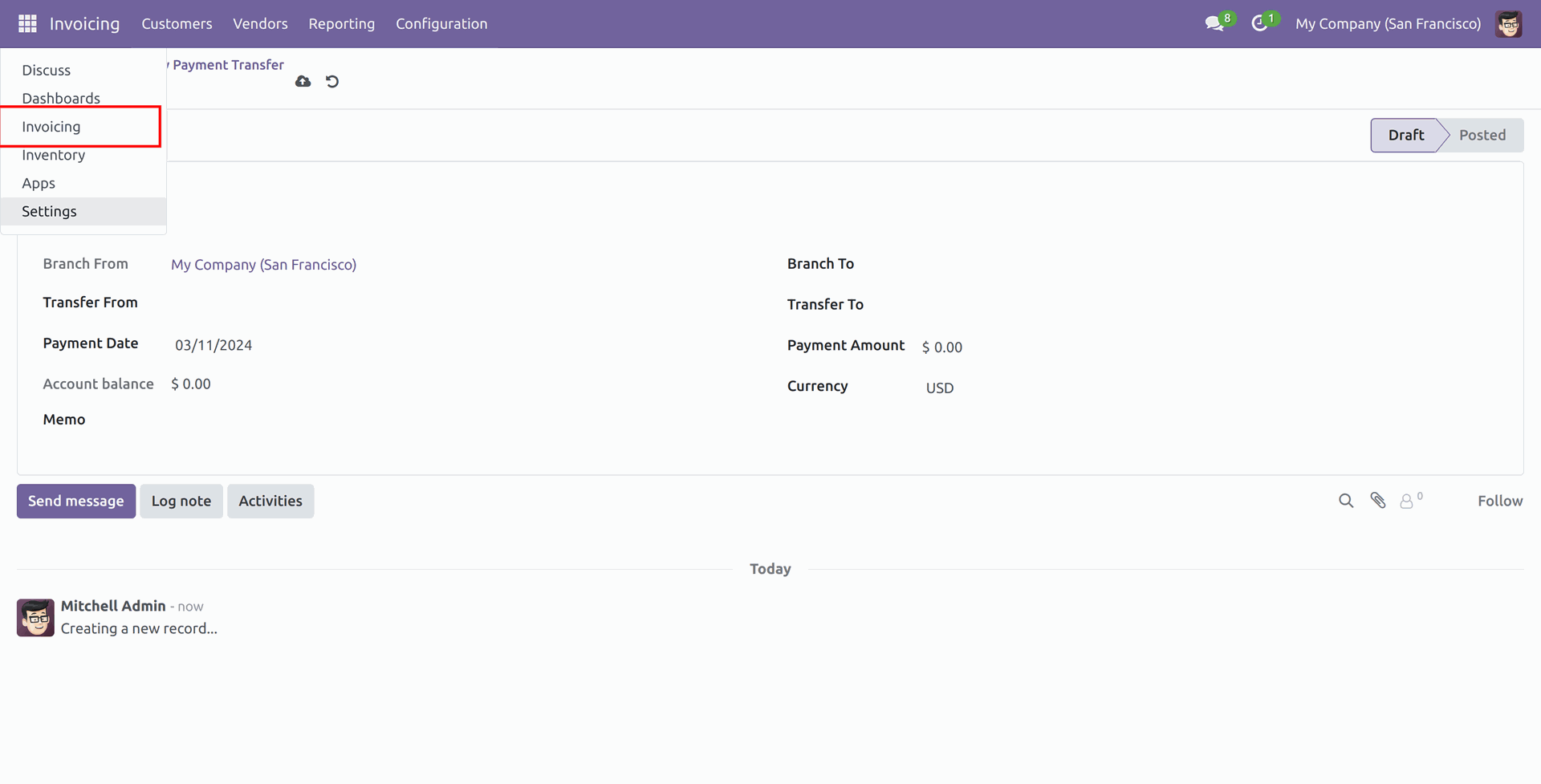Discard changes with the undo icon
1541x784 pixels.
332,82
